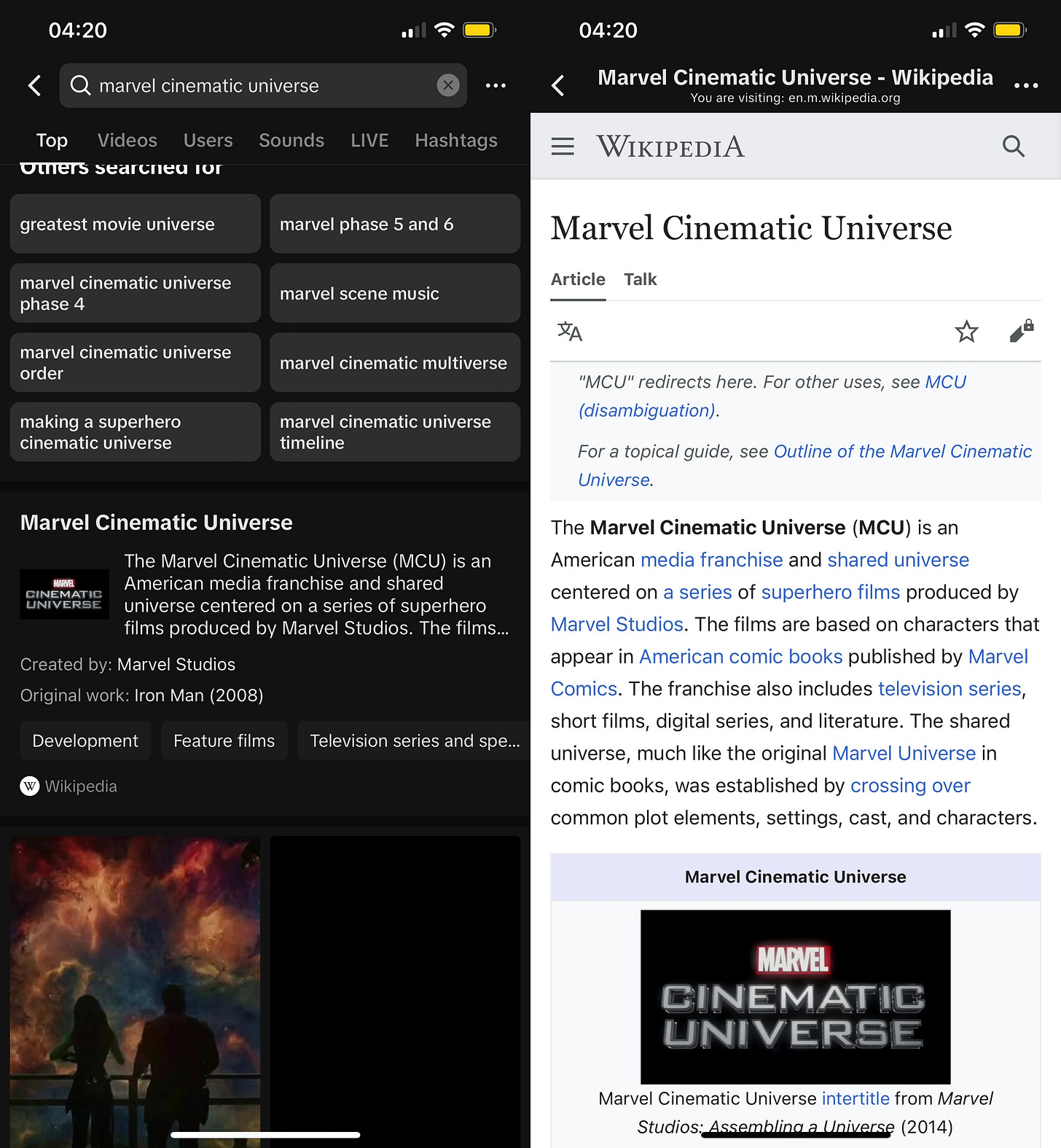1061x1148 pixels.
Task: Tap the infobox Marvel Cinematic Universe logo image
Action: (x=795, y=996)
